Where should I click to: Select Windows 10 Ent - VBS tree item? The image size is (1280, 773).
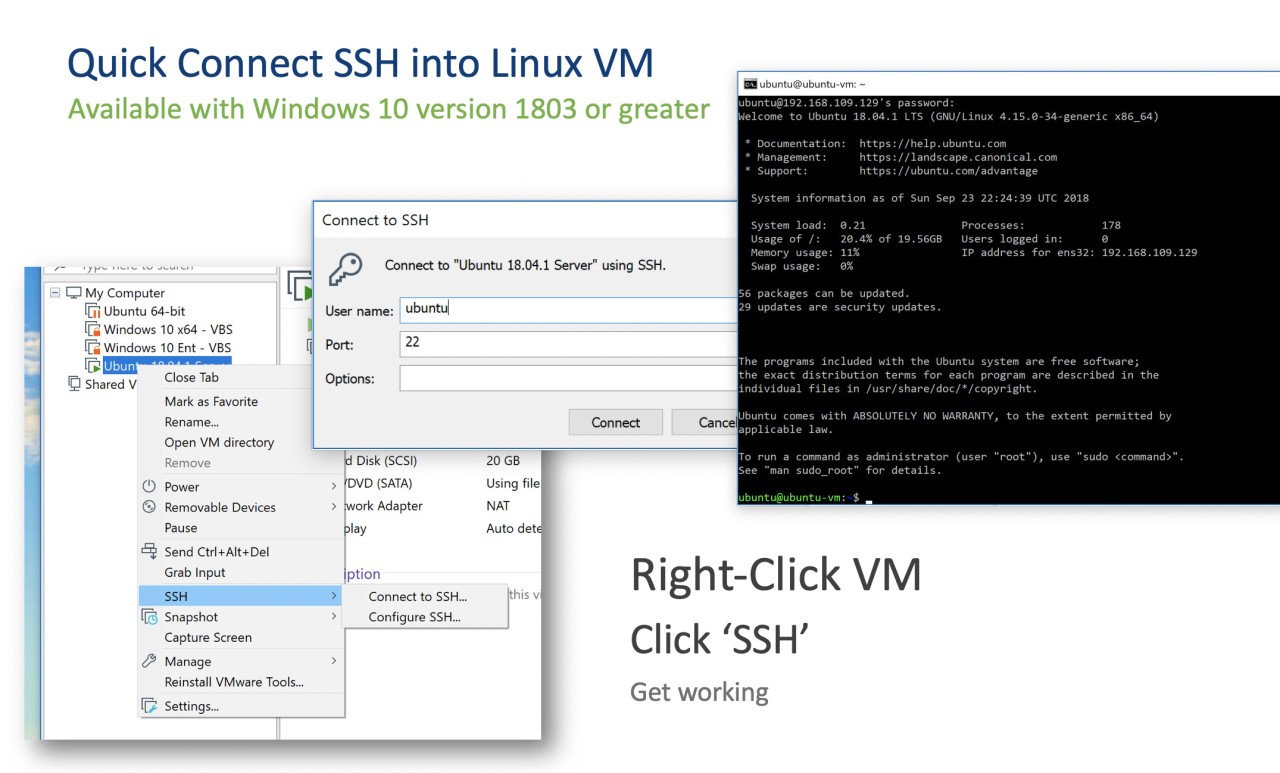tap(167, 347)
